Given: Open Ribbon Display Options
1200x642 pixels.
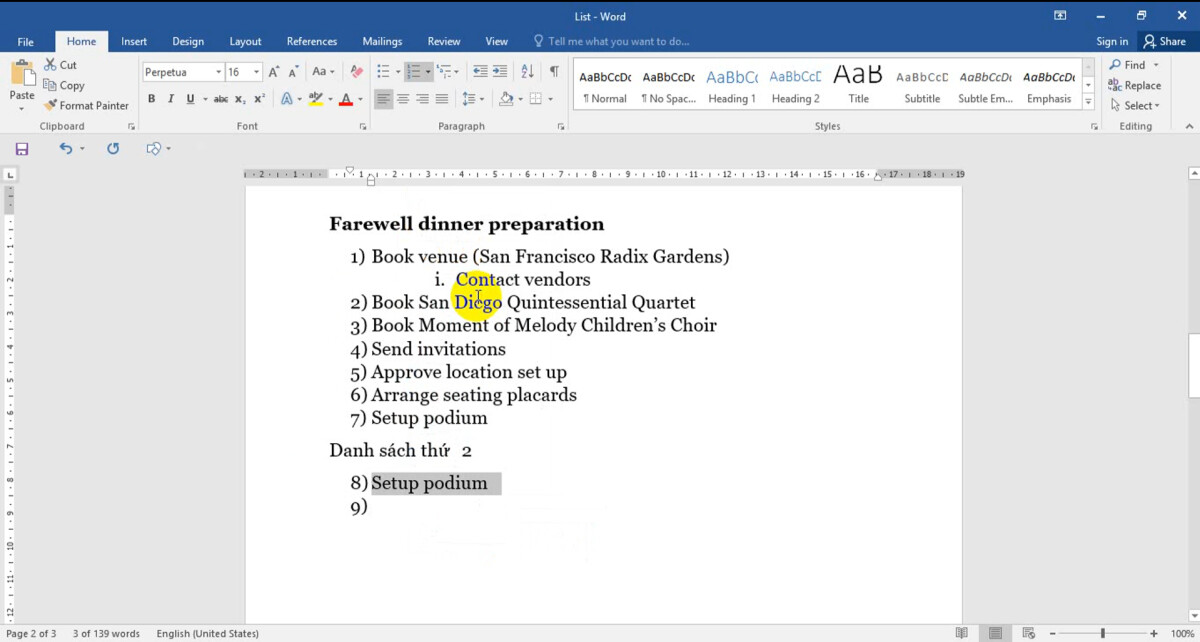Looking at the screenshot, I should [x=1060, y=15].
